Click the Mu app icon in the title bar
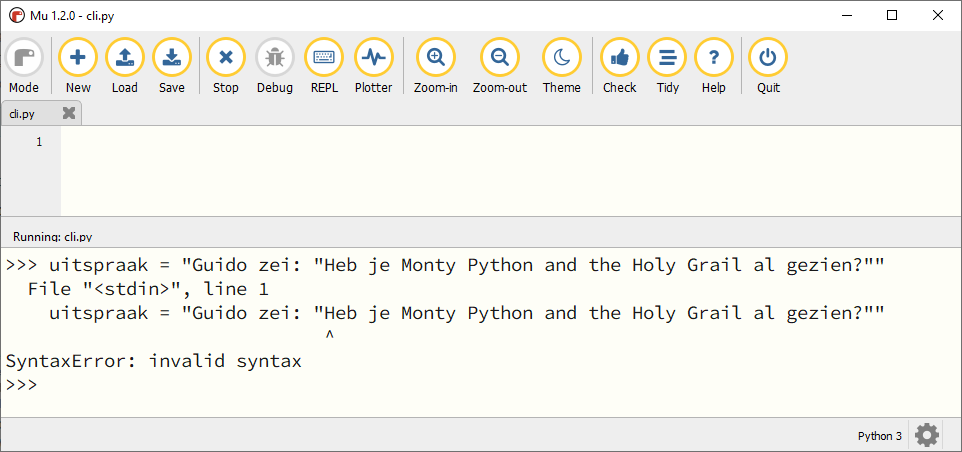 (17, 16)
